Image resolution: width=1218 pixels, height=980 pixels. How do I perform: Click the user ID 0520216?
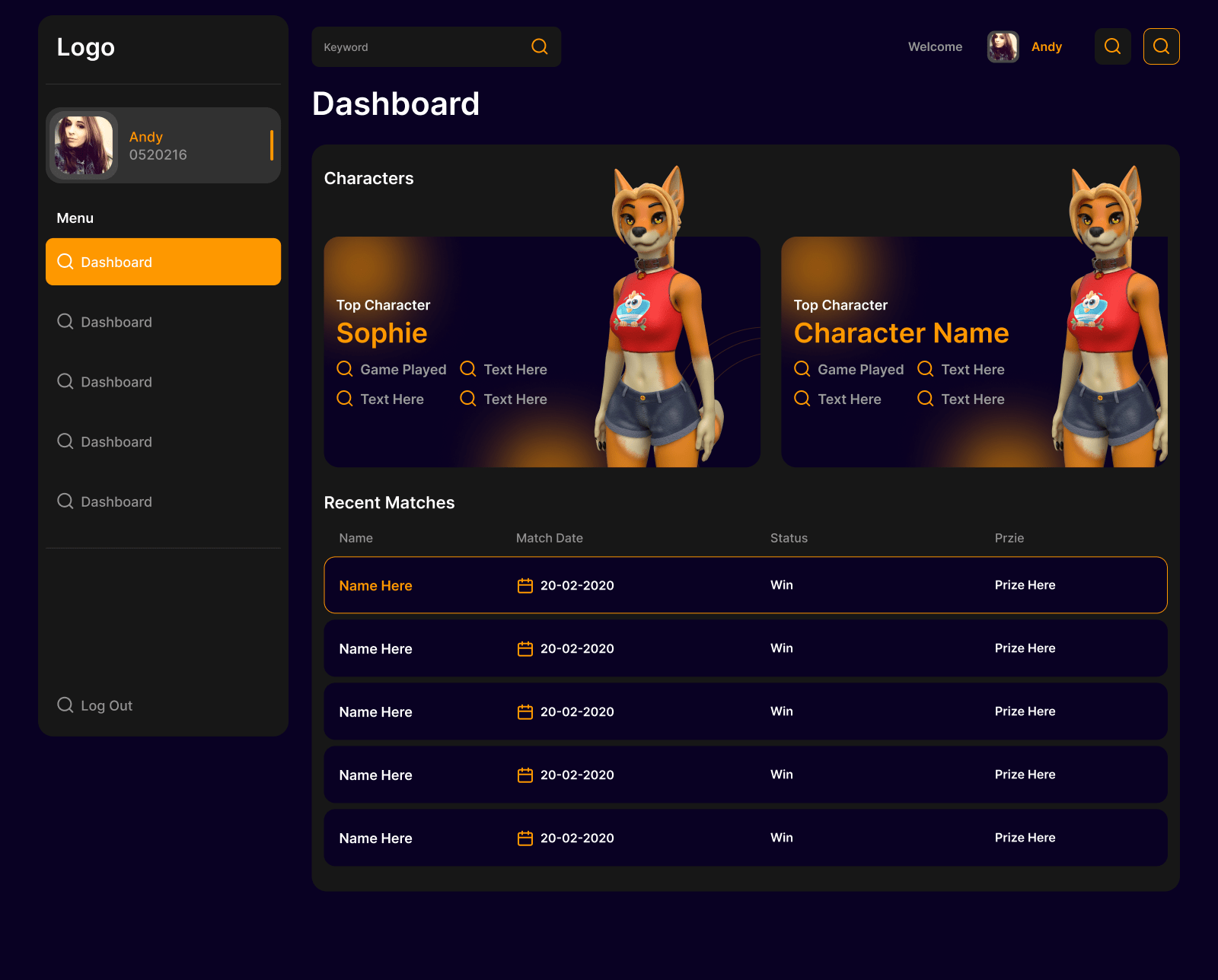coord(158,155)
